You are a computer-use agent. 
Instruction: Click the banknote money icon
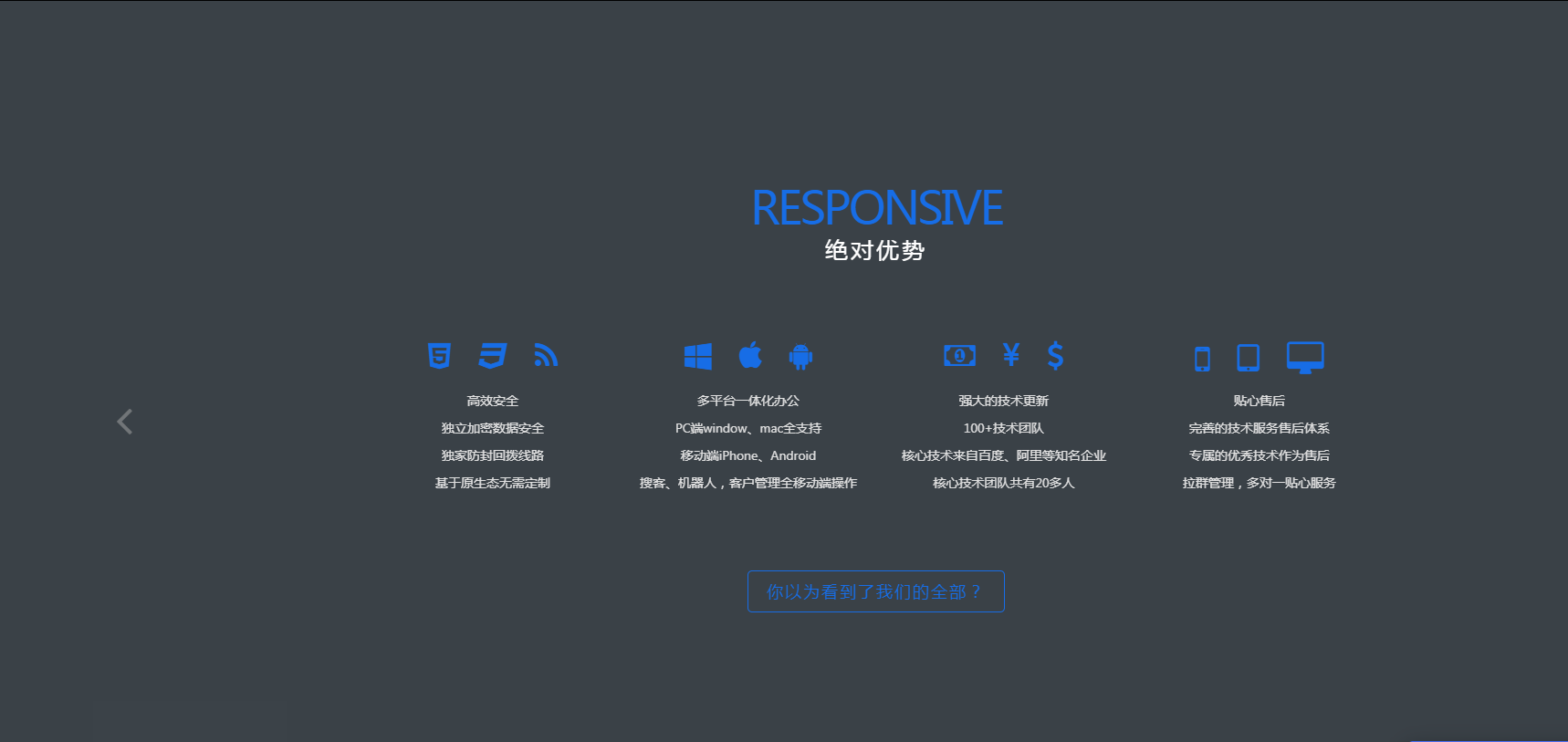pyautogui.click(x=959, y=355)
